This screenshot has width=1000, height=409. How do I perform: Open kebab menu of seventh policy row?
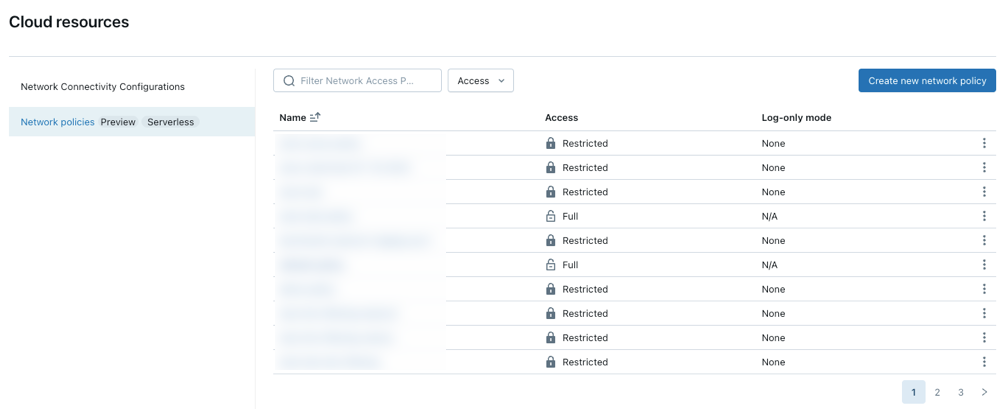point(984,288)
